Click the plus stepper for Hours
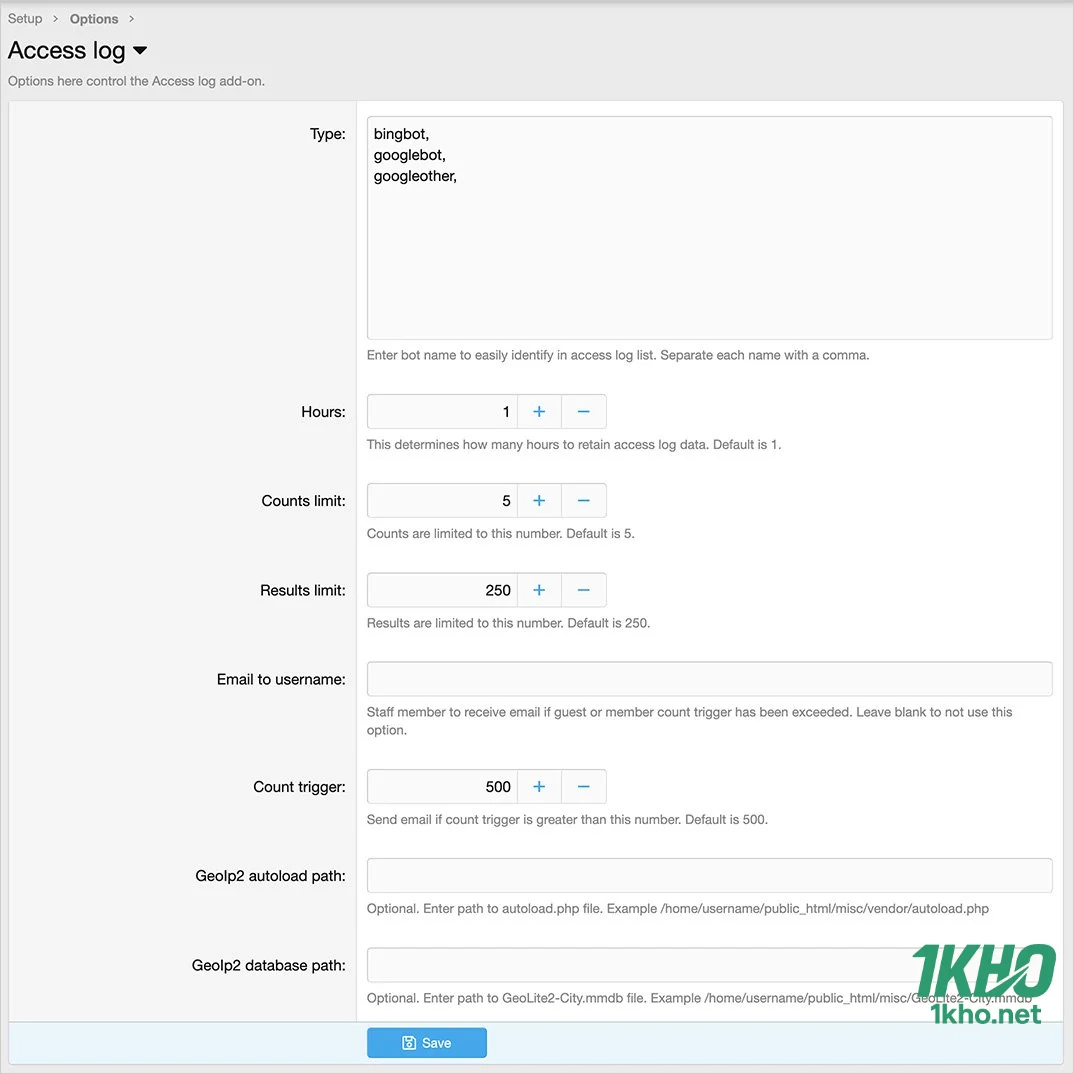The image size is (1074, 1074). (539, 411)
